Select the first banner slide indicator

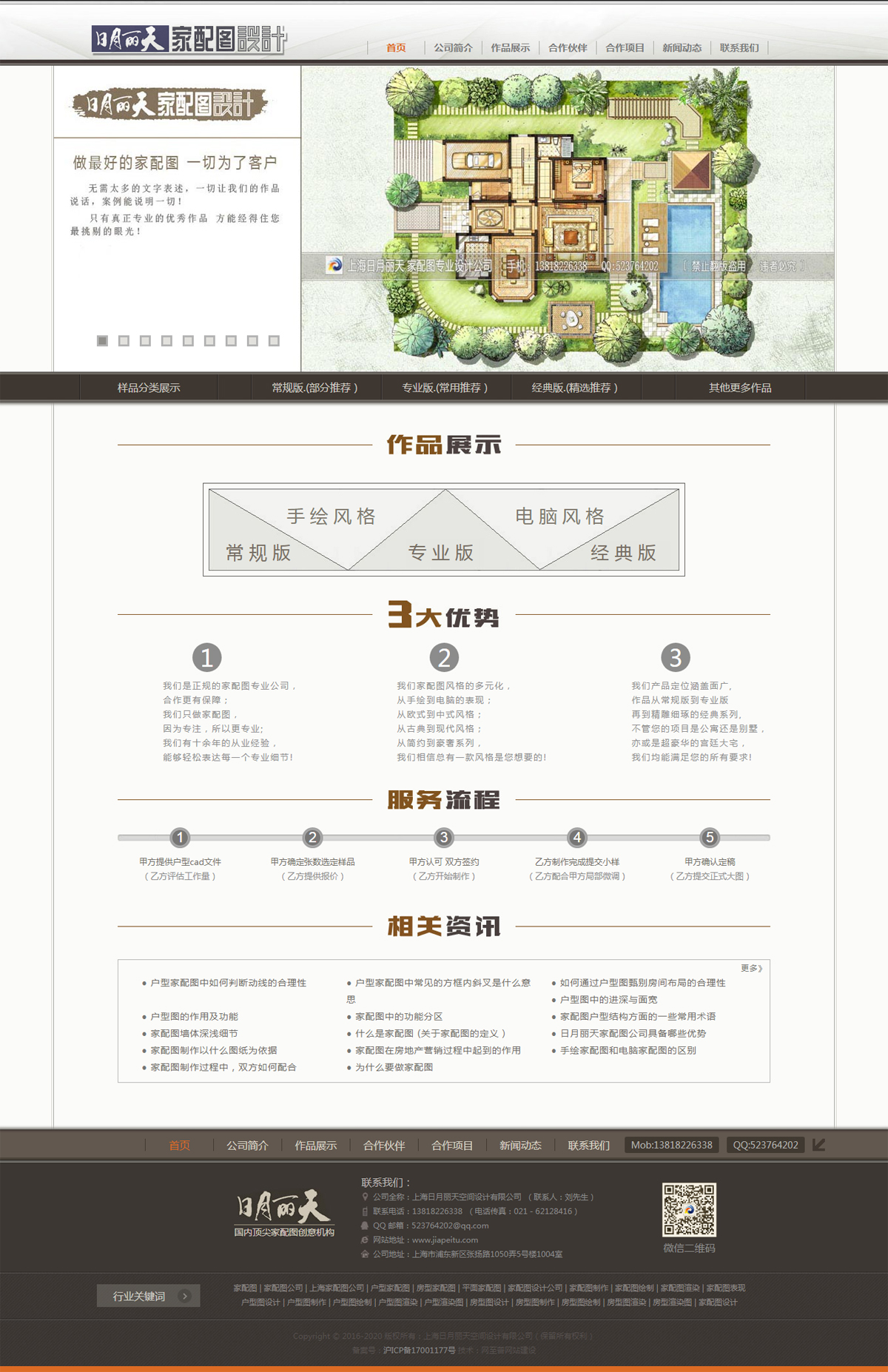(x=103, y=340)
